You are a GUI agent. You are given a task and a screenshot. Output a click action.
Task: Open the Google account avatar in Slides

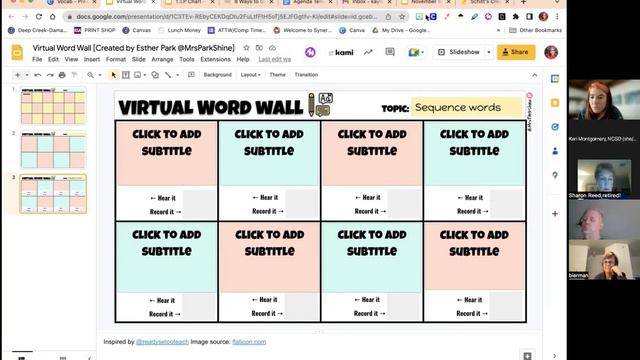[x=551, y=52]
